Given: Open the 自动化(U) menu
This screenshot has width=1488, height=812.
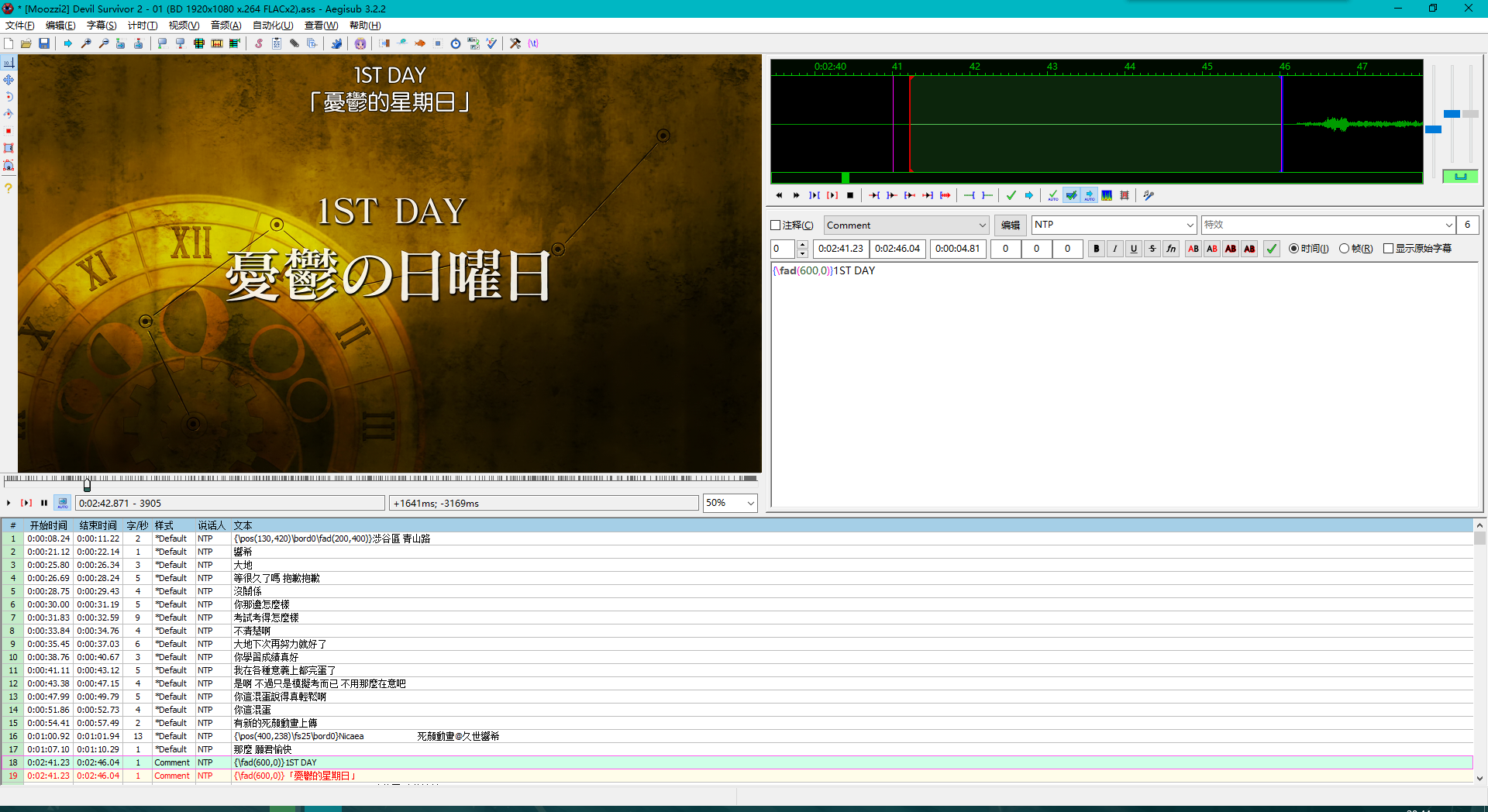Looking at the screenshot, I should pyautogui.click(x=273, y=26).
